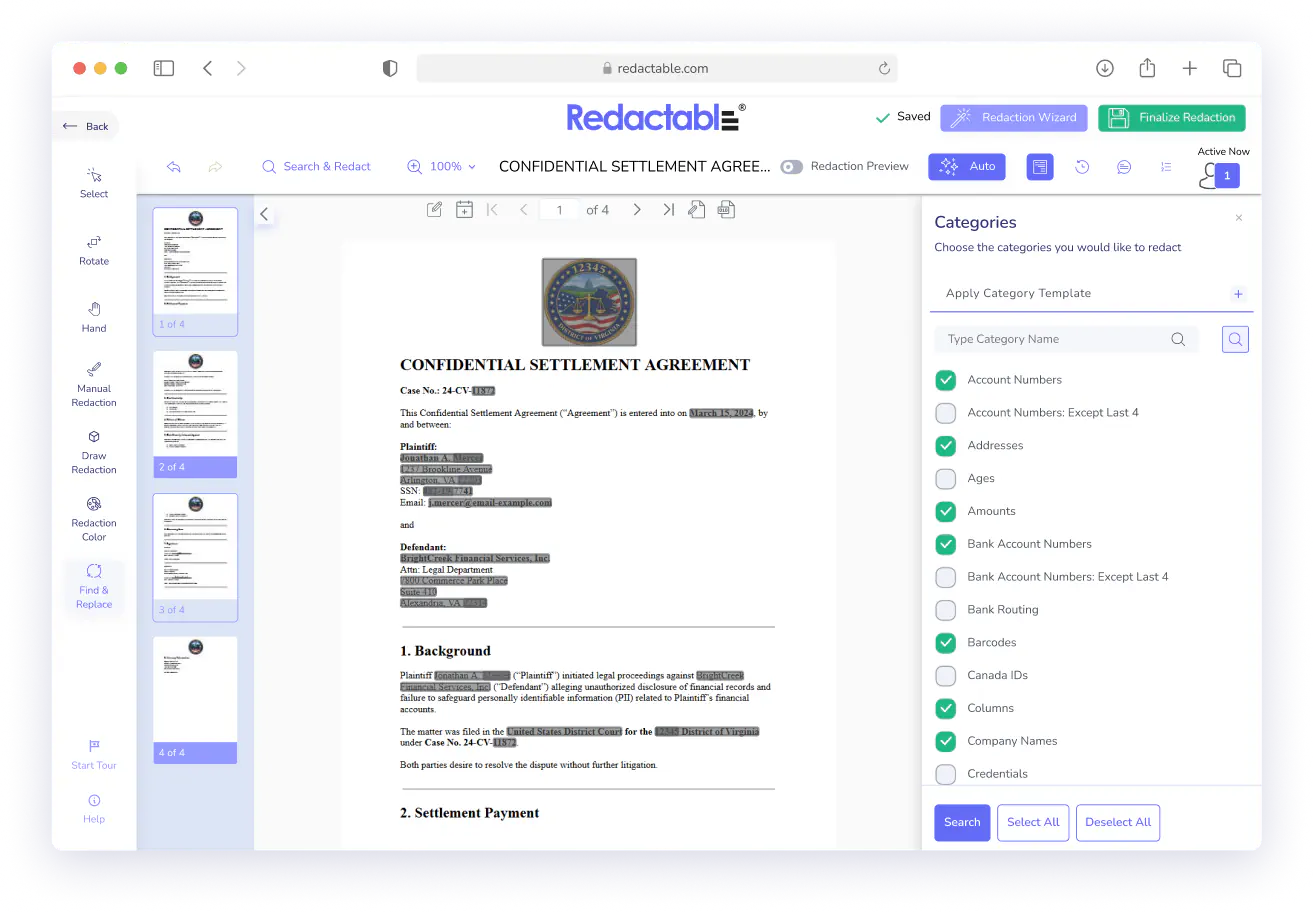Open redaction history clock icon
This screenshot has width=1314, height=913.
(1082, 167)
